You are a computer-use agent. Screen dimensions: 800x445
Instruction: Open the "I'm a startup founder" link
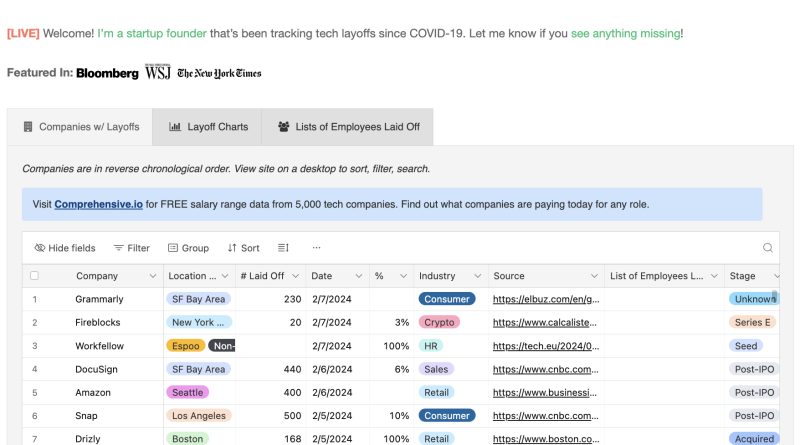[152, 34]
